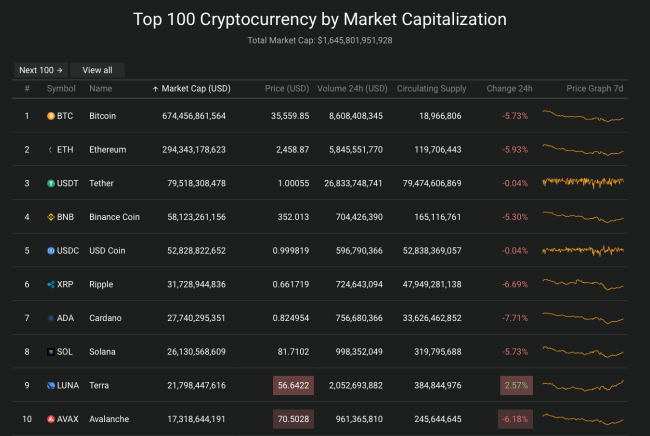Click the Binance Coin icon

point(51,217)
